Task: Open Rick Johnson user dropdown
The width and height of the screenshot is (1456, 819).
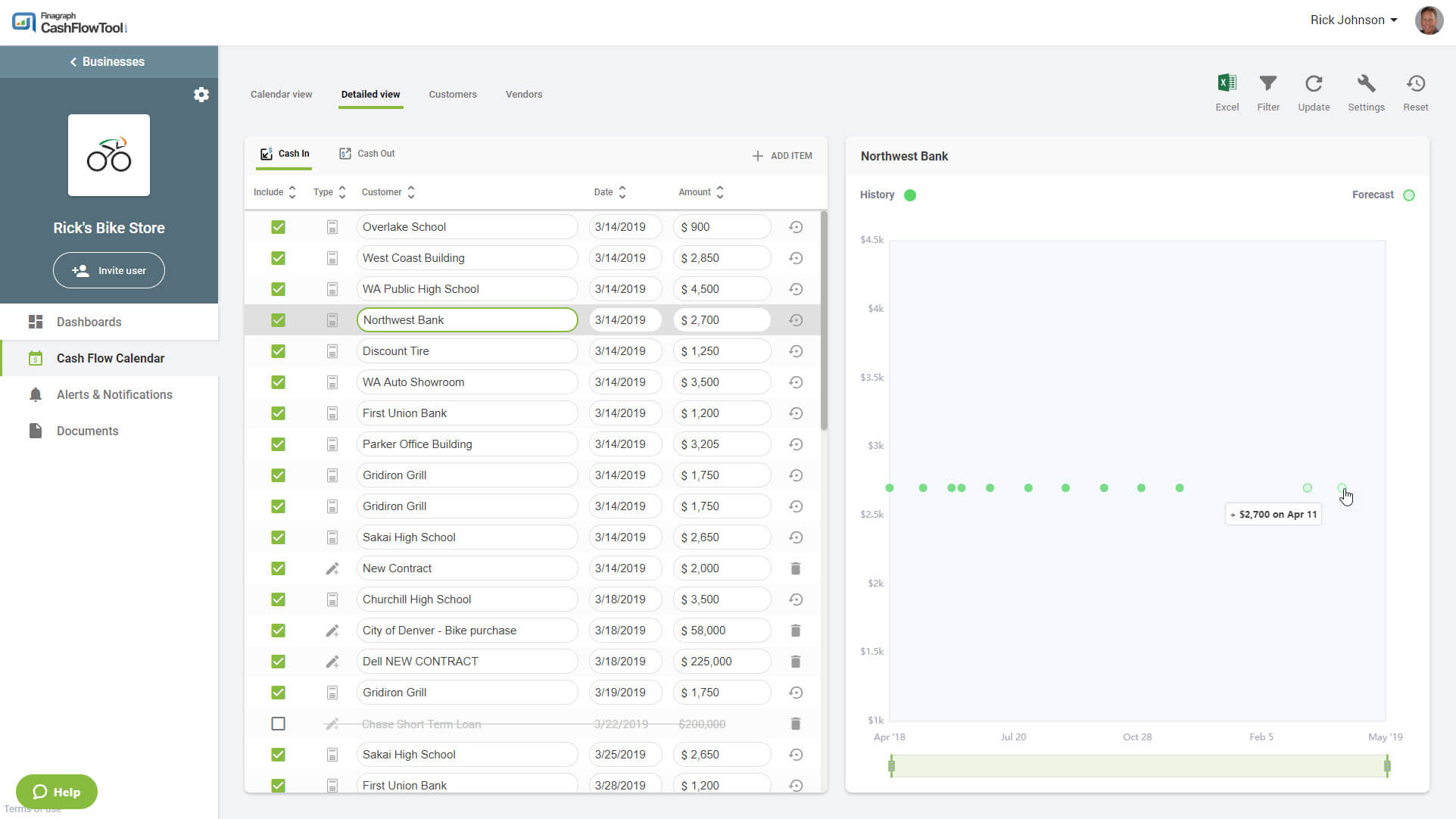Action: click(1354, 20)
